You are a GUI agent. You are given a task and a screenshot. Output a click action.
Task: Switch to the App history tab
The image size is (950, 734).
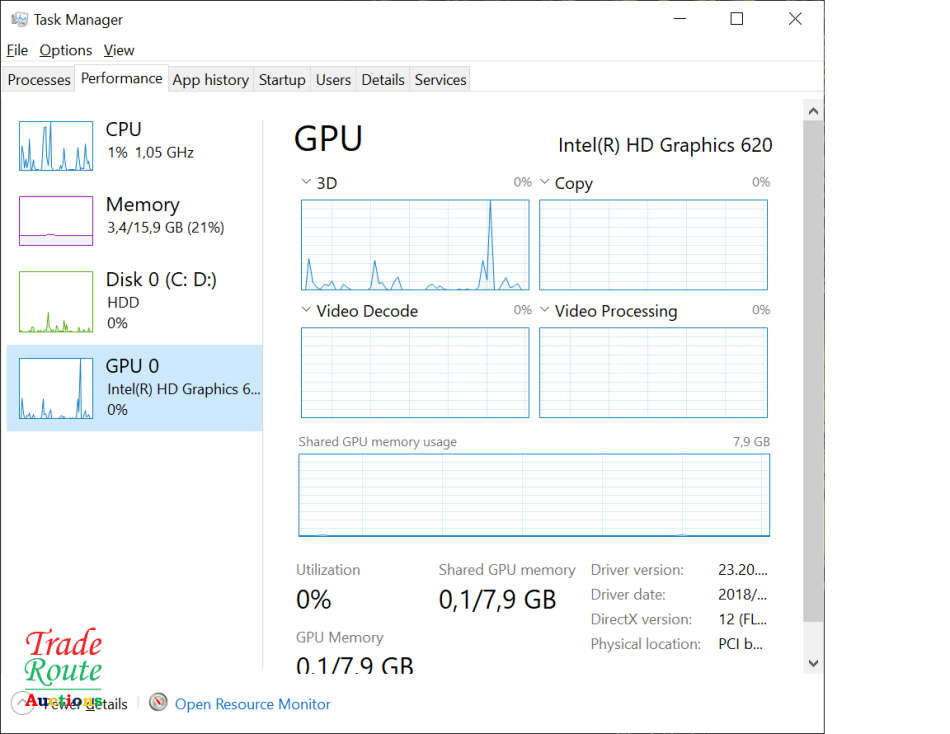point(210,80)
